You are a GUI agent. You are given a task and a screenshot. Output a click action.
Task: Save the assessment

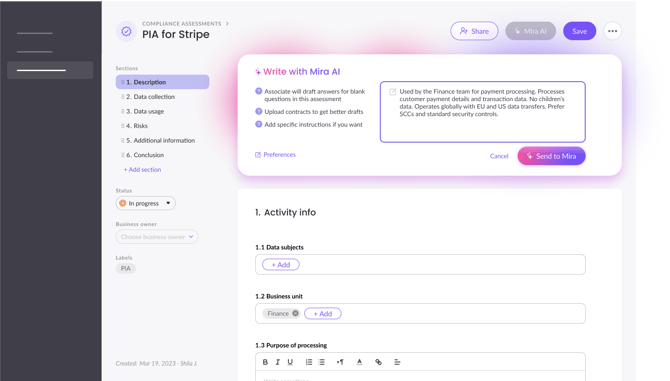[x=579, y=31]
